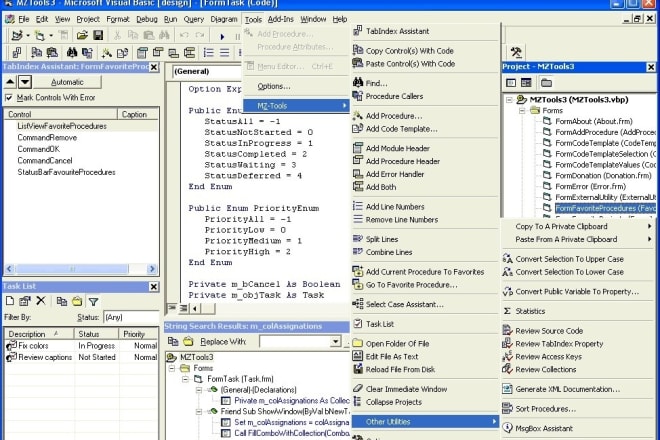Collapse the Forms folder in Project explorer
Viewport: 660px width, 440px height.
click(522, 111)
